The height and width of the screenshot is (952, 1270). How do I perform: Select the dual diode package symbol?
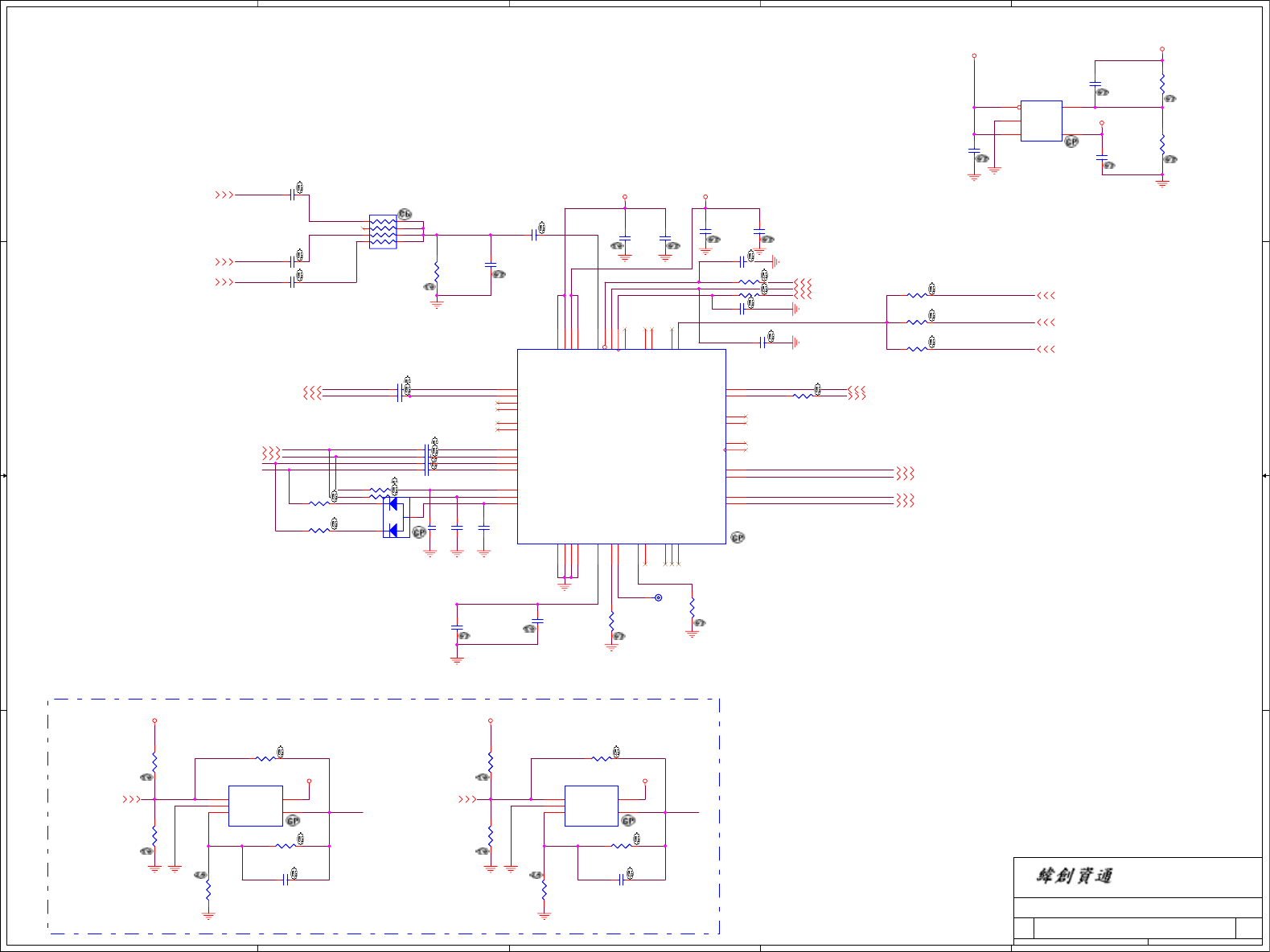pyautogui.click(x=397, y=517)
